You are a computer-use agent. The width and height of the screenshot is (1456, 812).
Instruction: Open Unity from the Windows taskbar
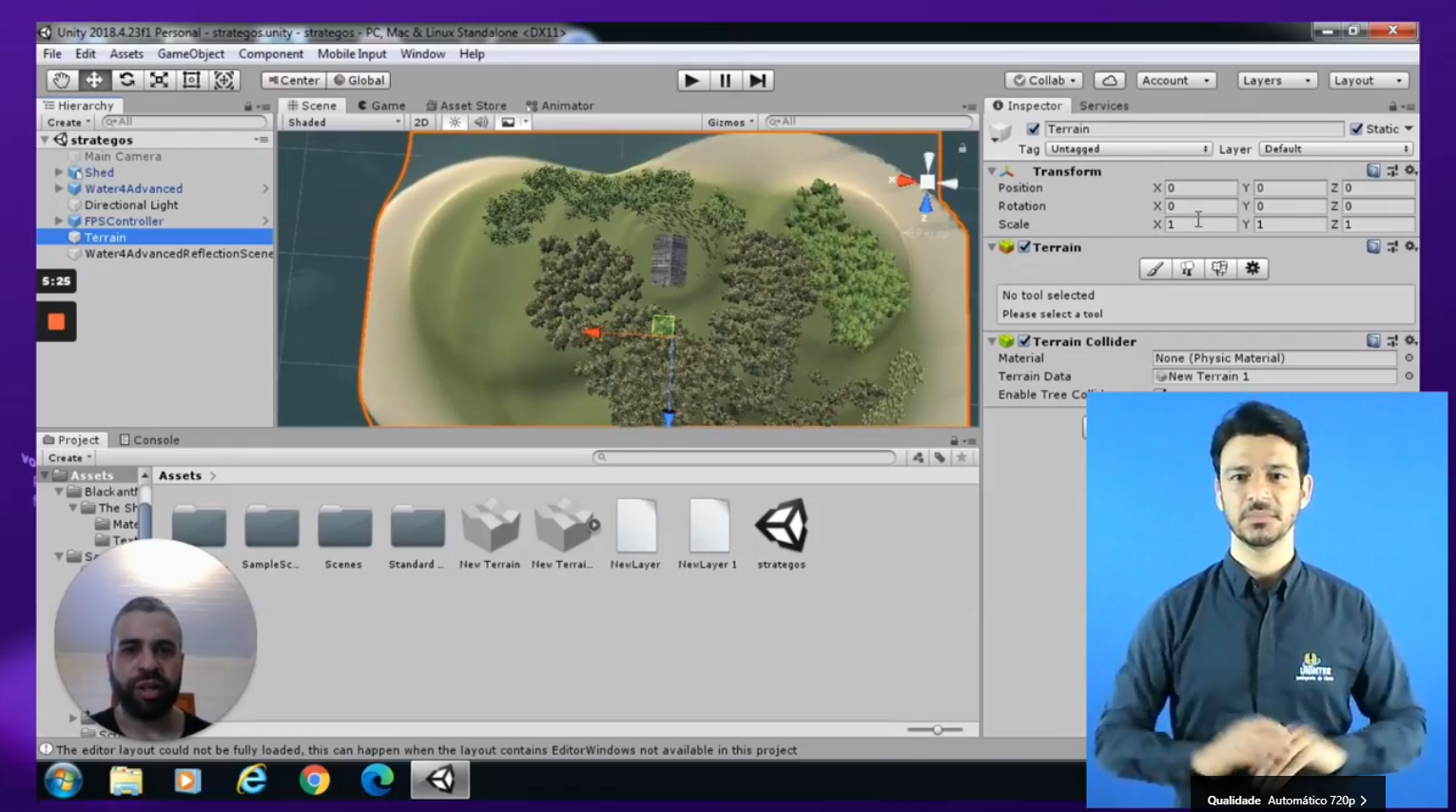[440, 781]
